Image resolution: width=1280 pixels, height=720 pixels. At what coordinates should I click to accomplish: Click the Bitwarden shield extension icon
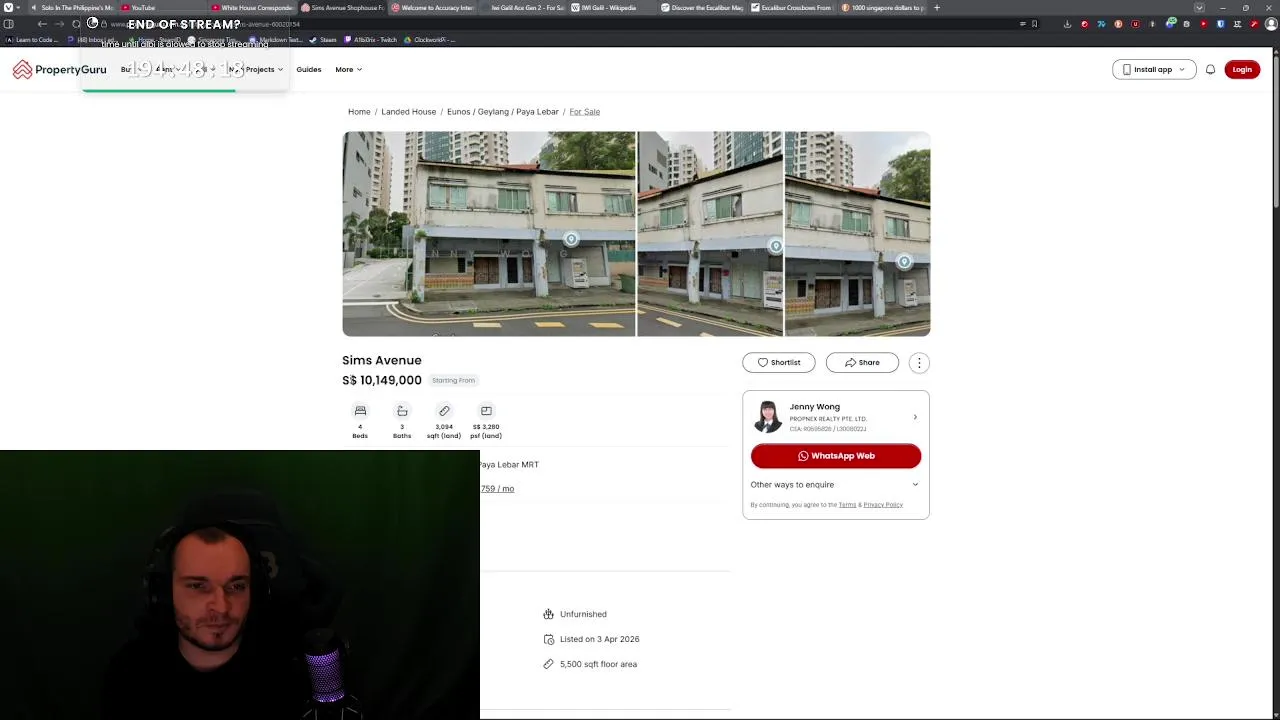click(x=1220, y=24)
